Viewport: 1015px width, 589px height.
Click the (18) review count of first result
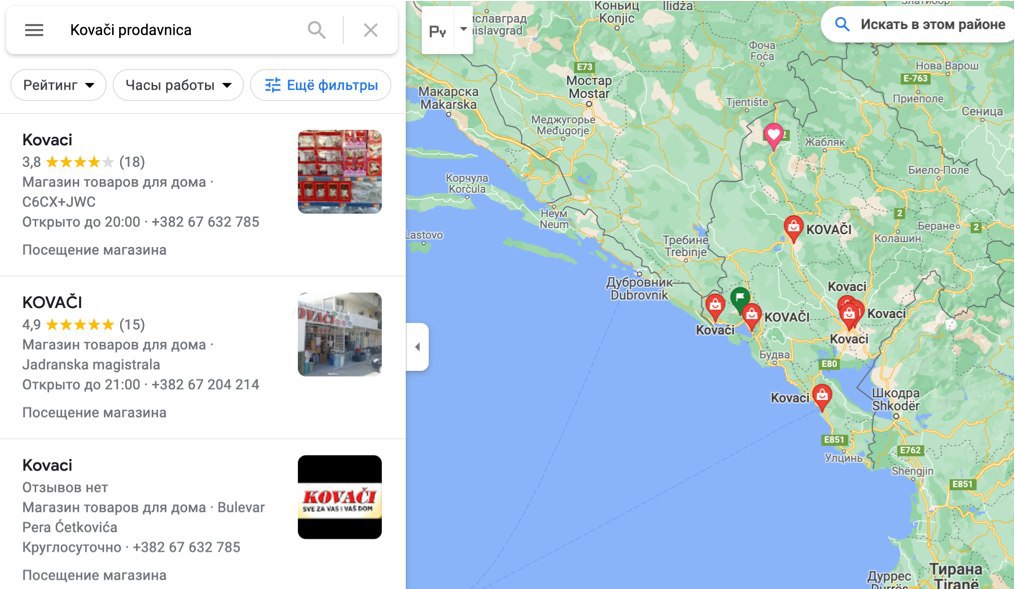pos(132,162)
